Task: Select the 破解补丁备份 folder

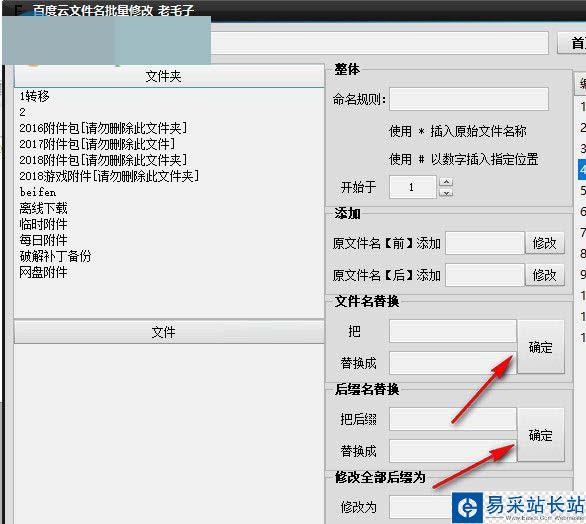Action: (x=55, y=256)
